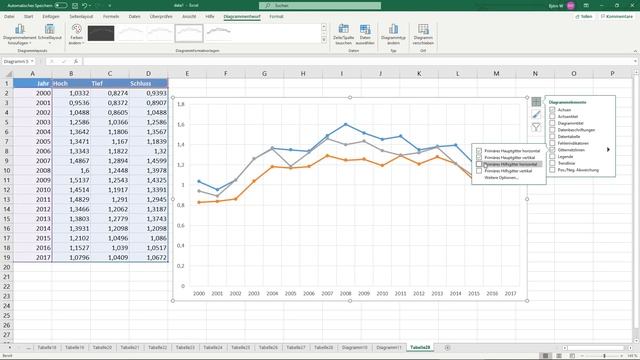The width and height of the screenshot is (640, 360).
Task: Select the dark chart style thumbnail
Action: [101, 33]
